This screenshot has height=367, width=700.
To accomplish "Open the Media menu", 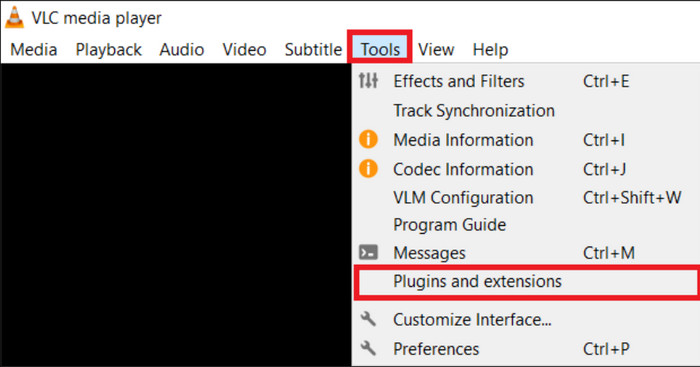I will [34, 50].
